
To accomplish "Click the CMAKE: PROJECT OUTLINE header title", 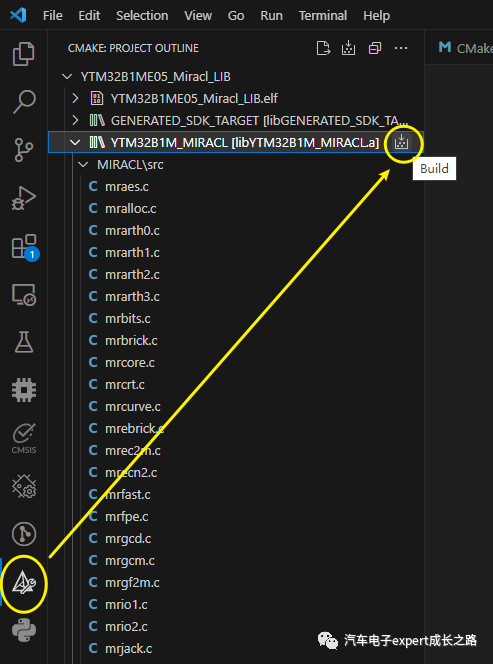I will [x=133, y=48].
